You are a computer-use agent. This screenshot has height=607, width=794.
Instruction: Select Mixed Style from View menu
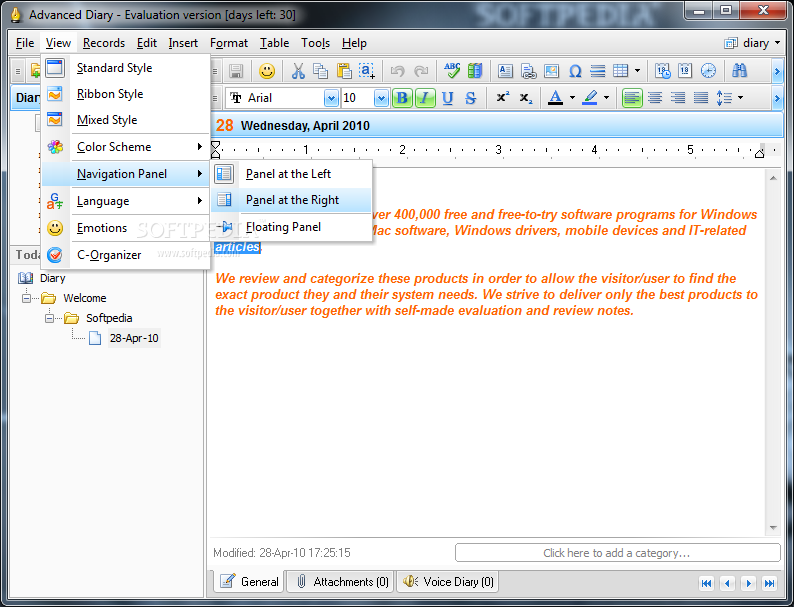click(x=126, y=120)
